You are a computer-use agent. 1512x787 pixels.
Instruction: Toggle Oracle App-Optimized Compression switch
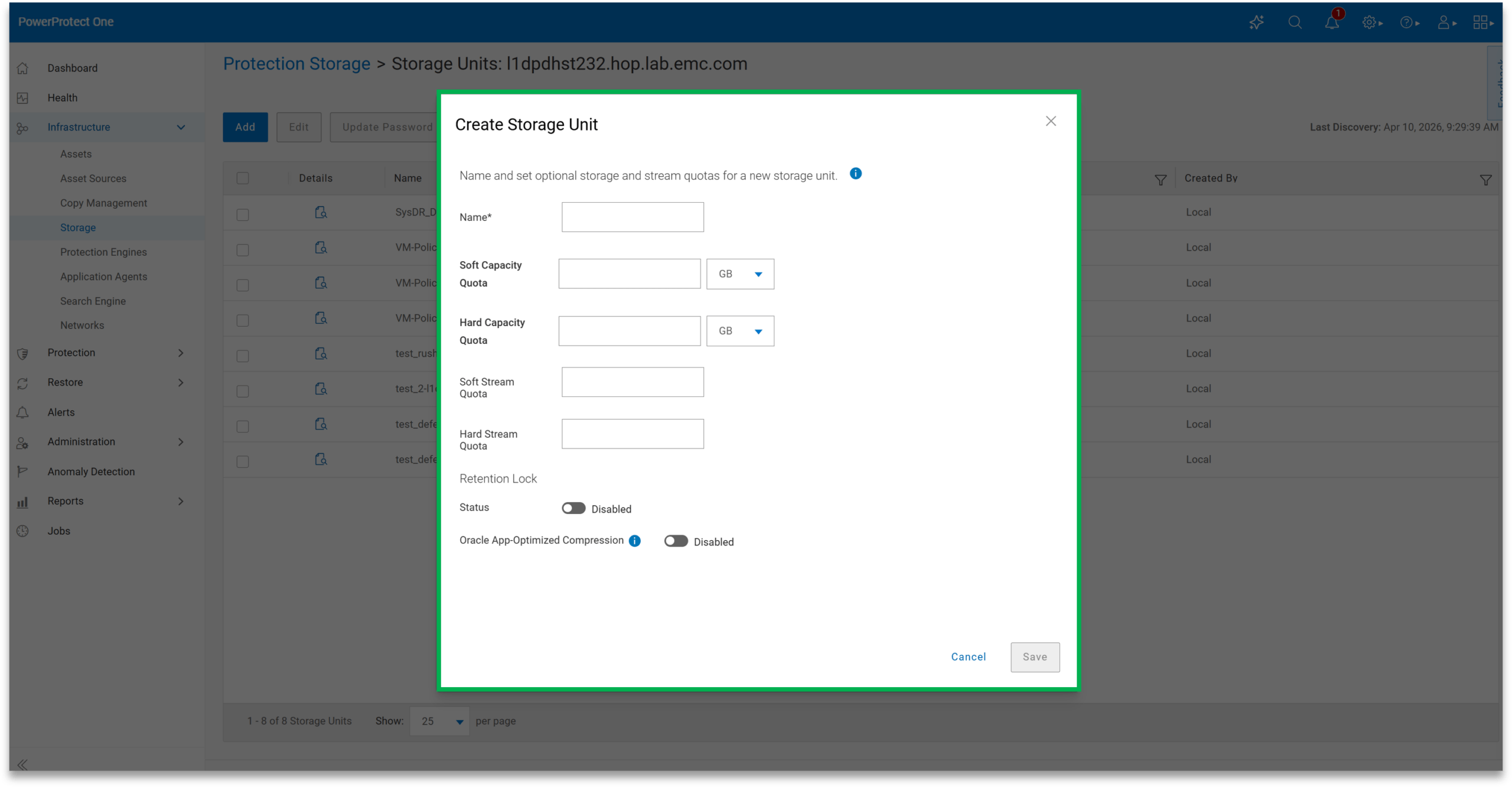point(676,541)
